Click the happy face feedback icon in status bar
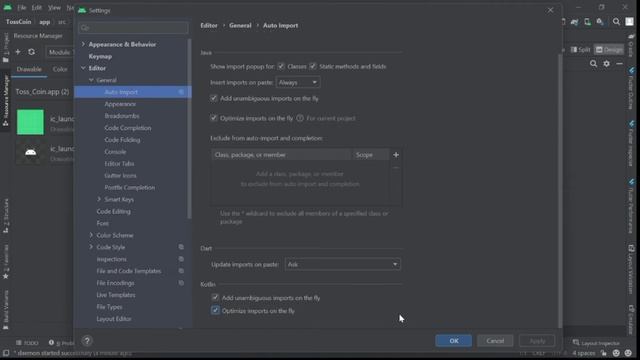The height and width of the screenshot is (360, 640). point(616,353)
